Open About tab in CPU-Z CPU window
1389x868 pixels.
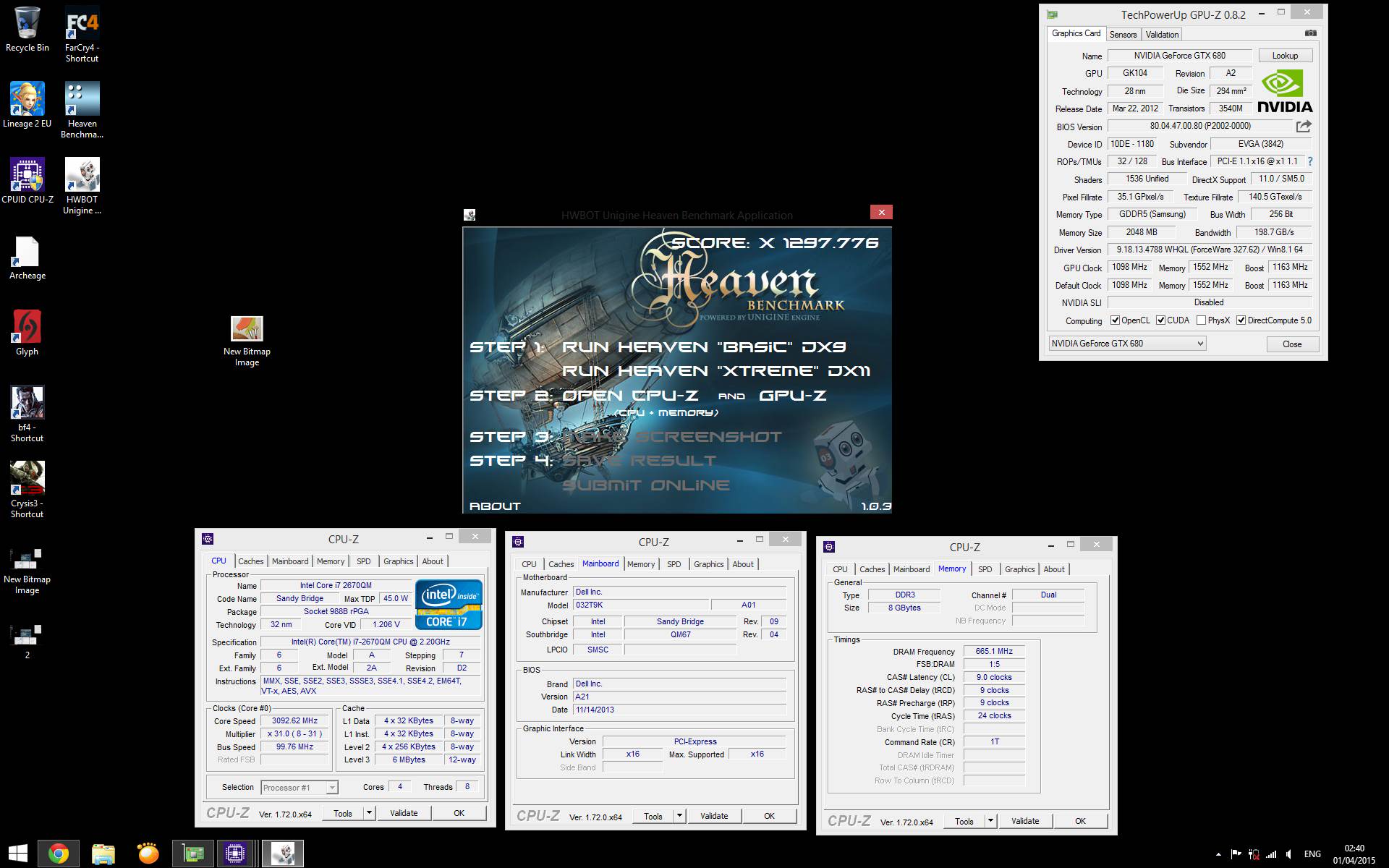point(433,561)
